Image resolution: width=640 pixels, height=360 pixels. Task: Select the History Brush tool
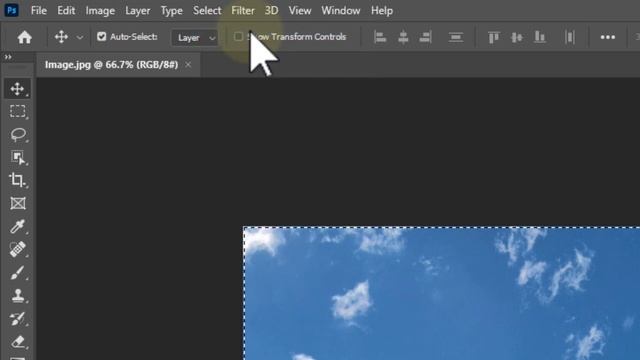[18, 319]
